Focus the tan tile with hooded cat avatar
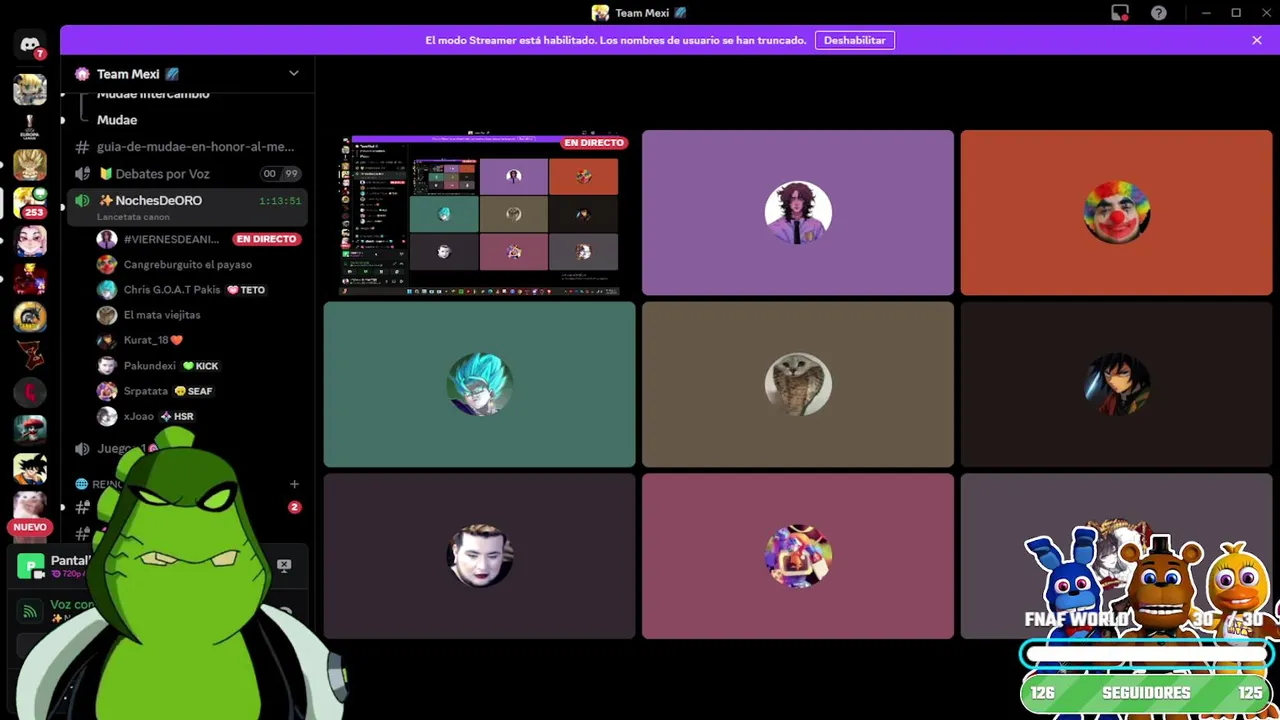The height and width of the screenshot is (720, 1280). [x=798, y=385]
